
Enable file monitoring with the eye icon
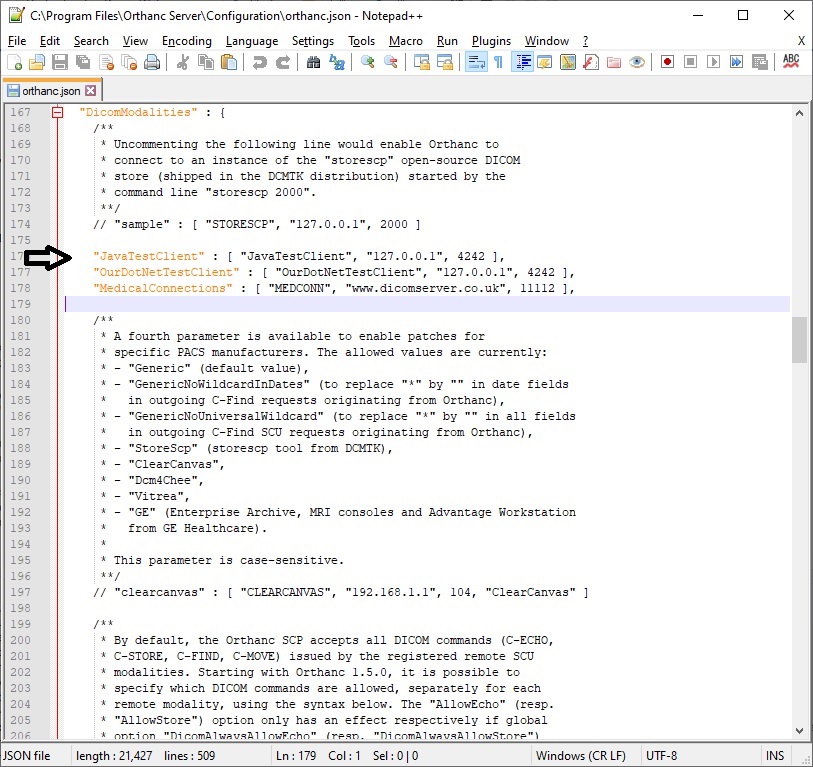[637, 61]
